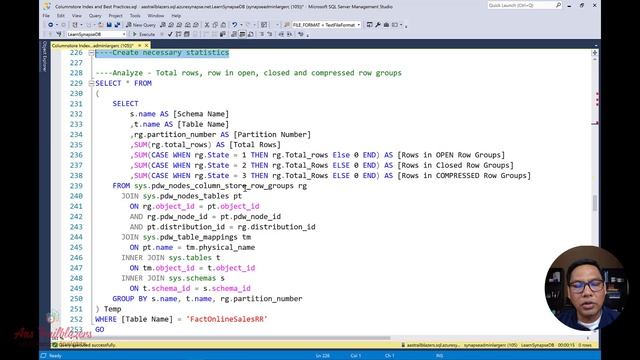Click the Quick Launch search magnifier icon
Viewport: 640px width, 360px height.
558,5
